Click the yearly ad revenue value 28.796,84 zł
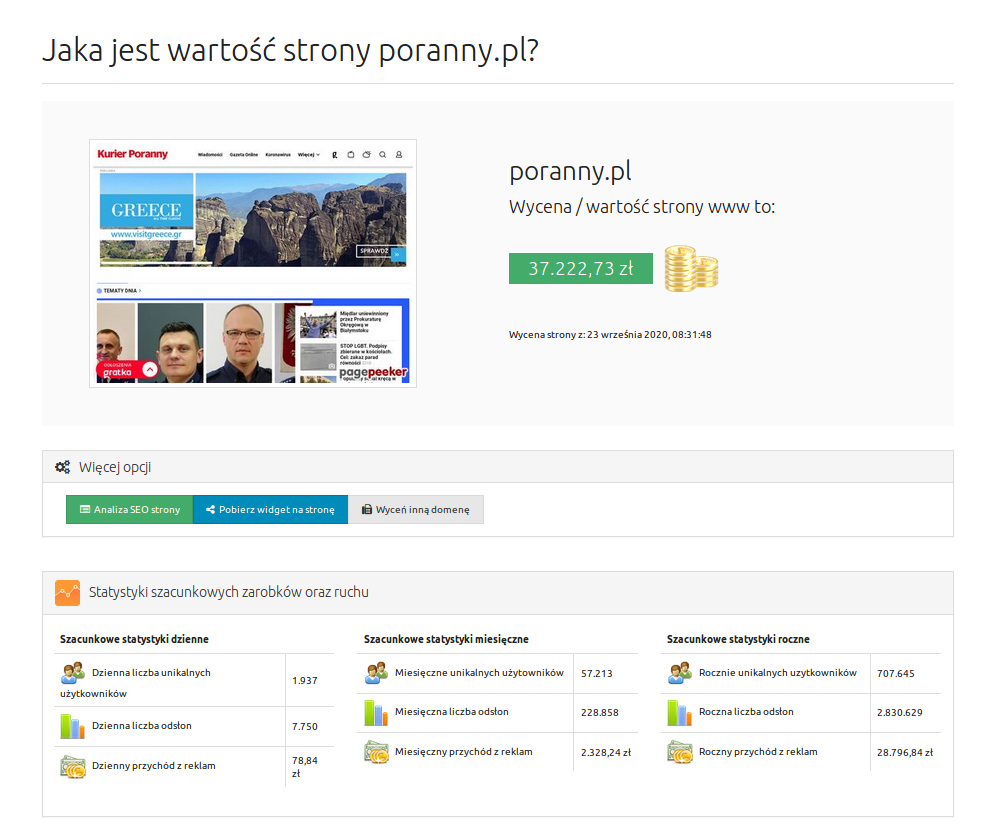Image resolution: width=987 pixels, height=825 pixels. click(x=905, y=753)
